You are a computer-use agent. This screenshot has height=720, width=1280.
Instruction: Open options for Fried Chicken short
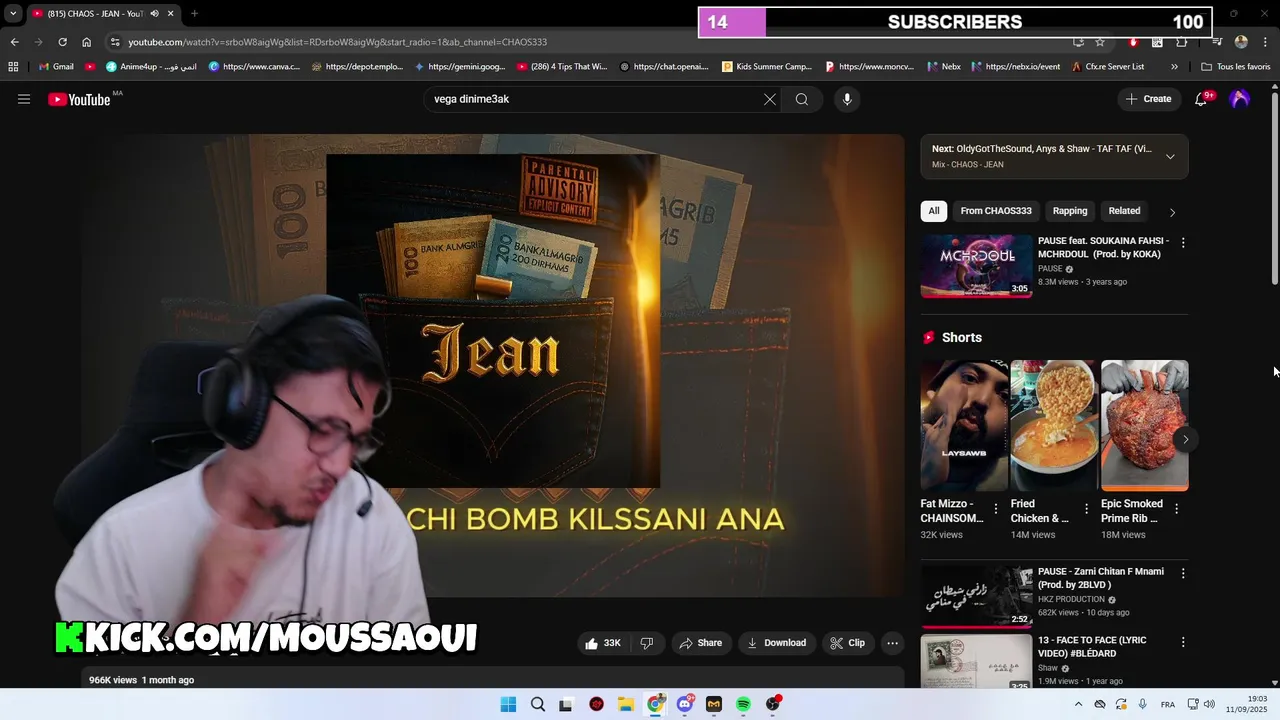1085,509
